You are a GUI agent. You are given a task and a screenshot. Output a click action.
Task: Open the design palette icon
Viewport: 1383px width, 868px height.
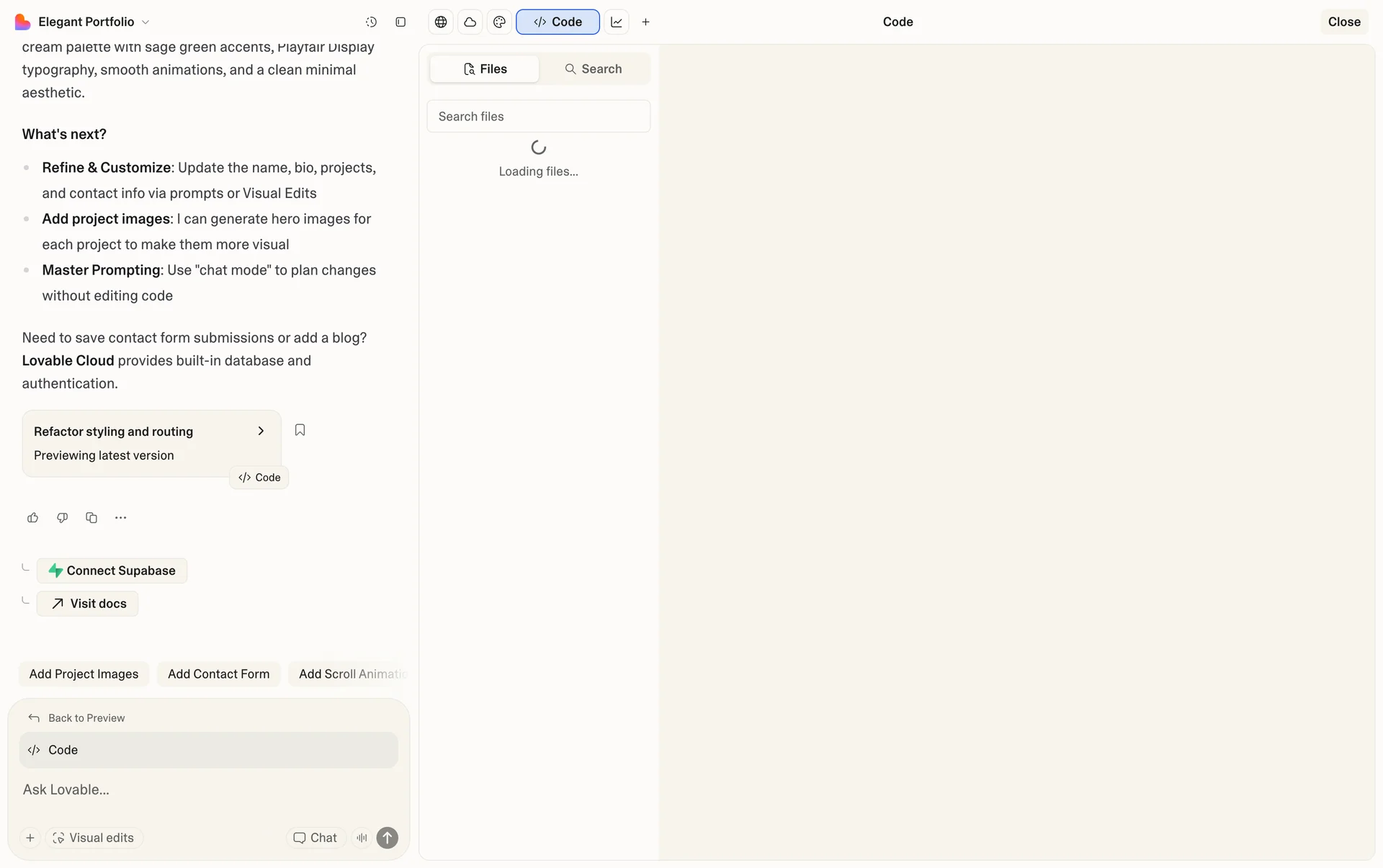click(499, 22)
